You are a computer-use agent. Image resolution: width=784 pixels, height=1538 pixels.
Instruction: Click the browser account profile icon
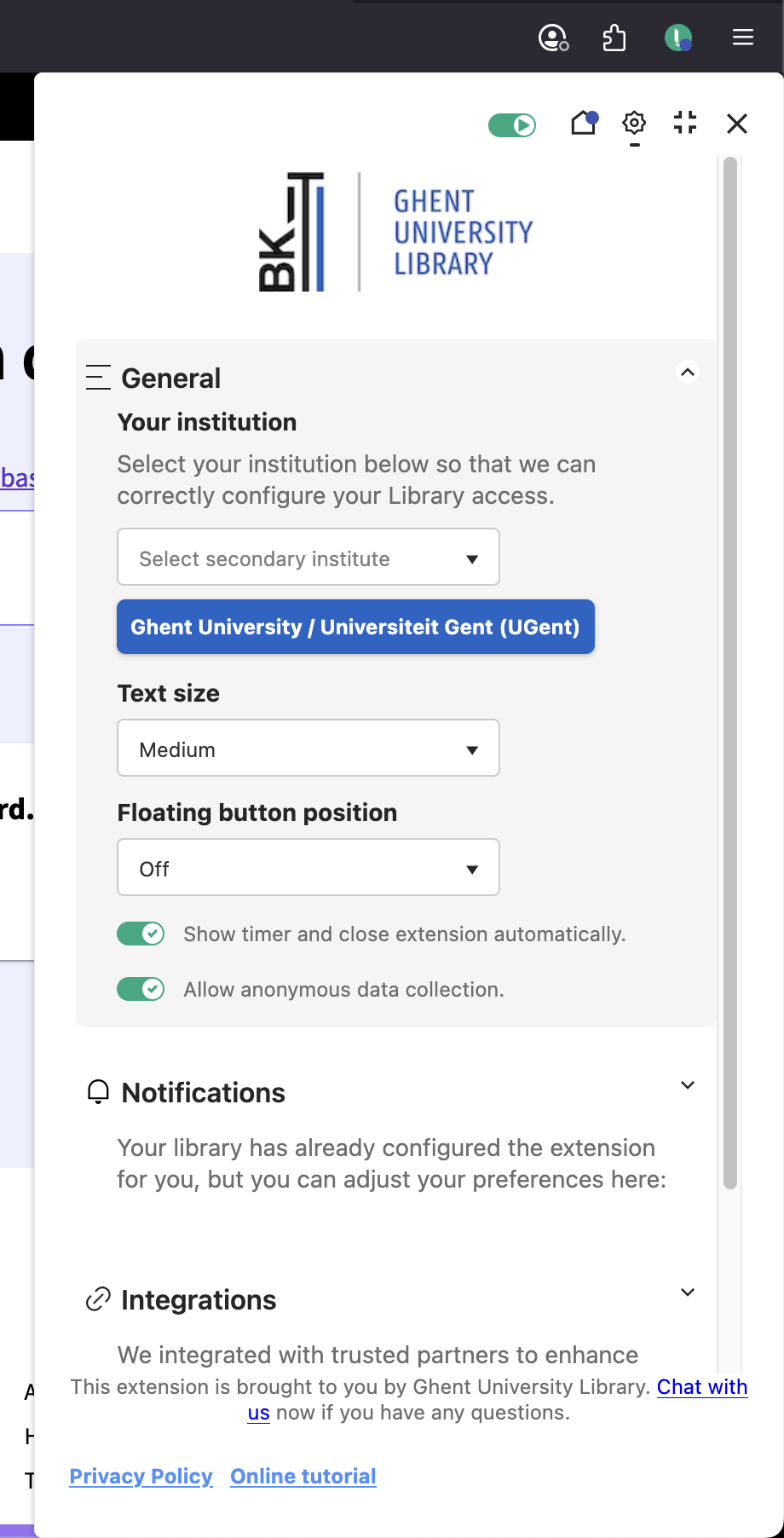[x=553, y=38]
